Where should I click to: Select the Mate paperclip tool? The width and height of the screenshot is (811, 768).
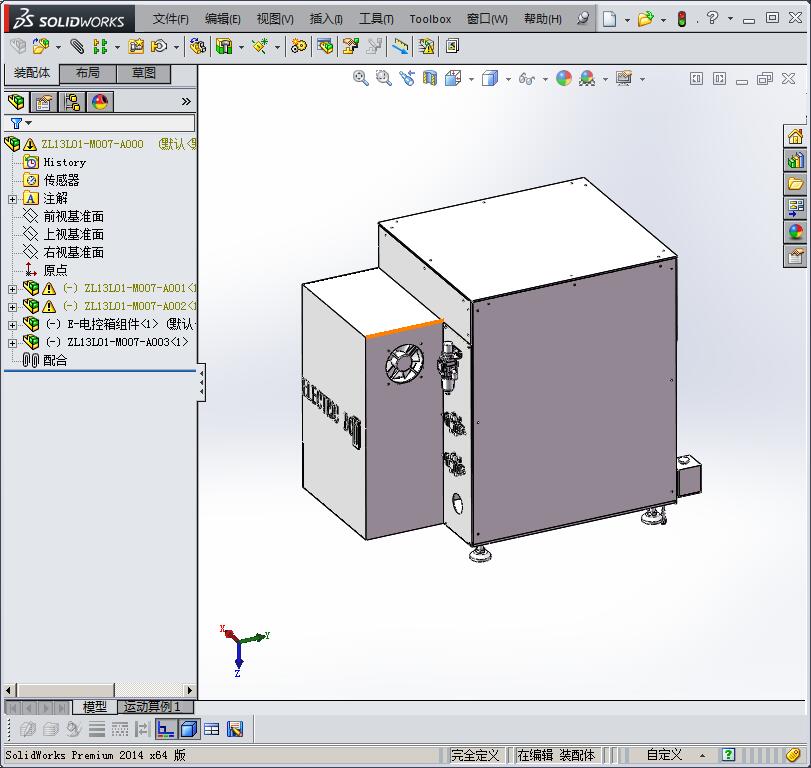(x=77, y=47)
